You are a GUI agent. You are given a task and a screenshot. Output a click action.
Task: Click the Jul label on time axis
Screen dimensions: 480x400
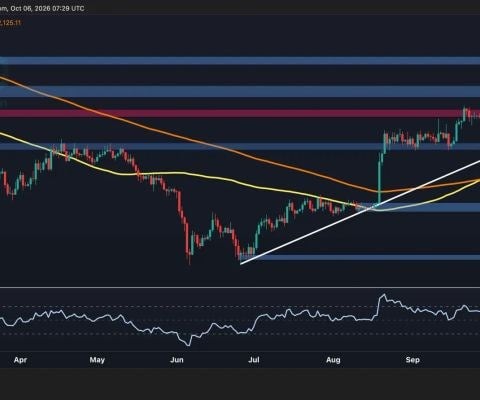[254, 360]
